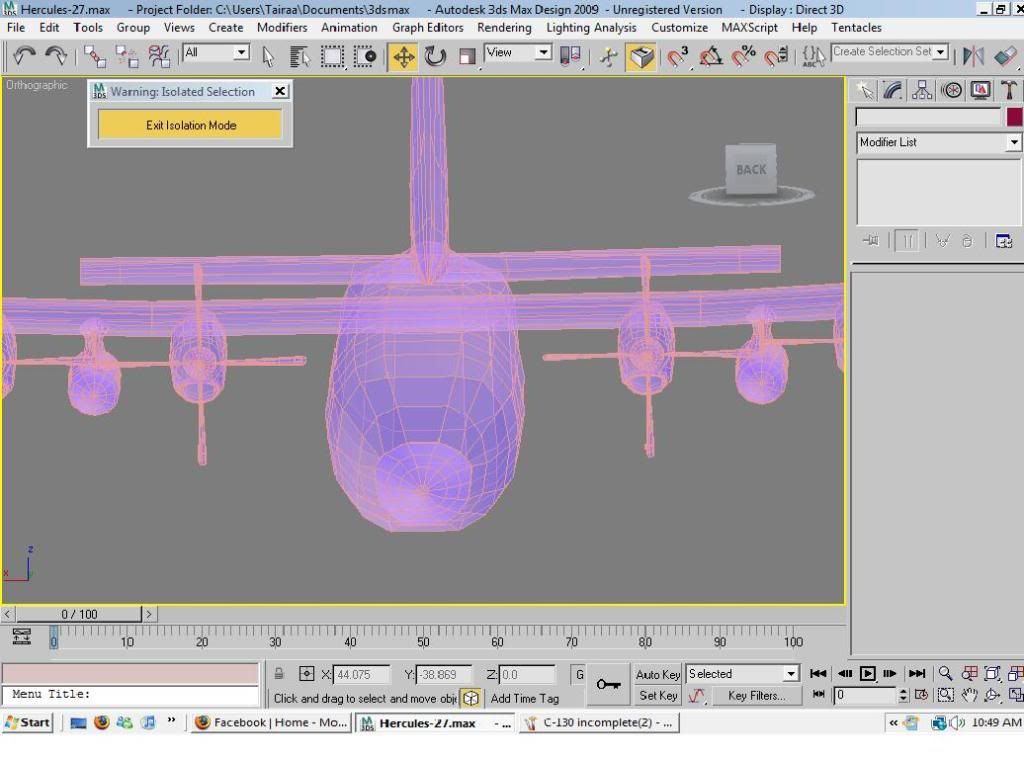Click BACK face of ViewCube
The width and height of the screenshot is (1024, 759).
pos(750,170)
